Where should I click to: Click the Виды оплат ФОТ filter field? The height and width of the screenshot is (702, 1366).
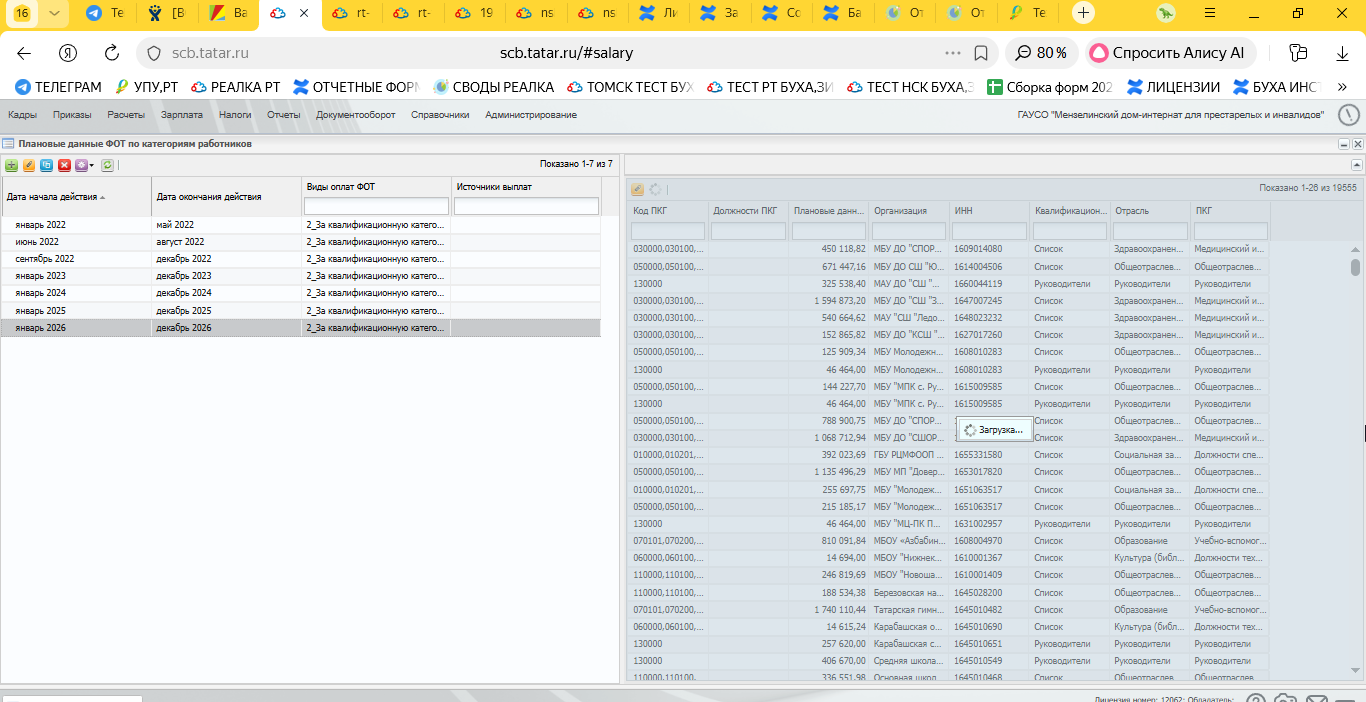pos(376,206)
